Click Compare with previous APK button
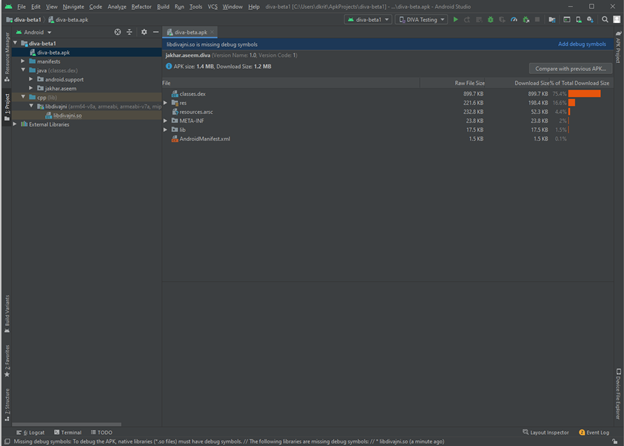624x446 pixels. [x=570, y=69]
